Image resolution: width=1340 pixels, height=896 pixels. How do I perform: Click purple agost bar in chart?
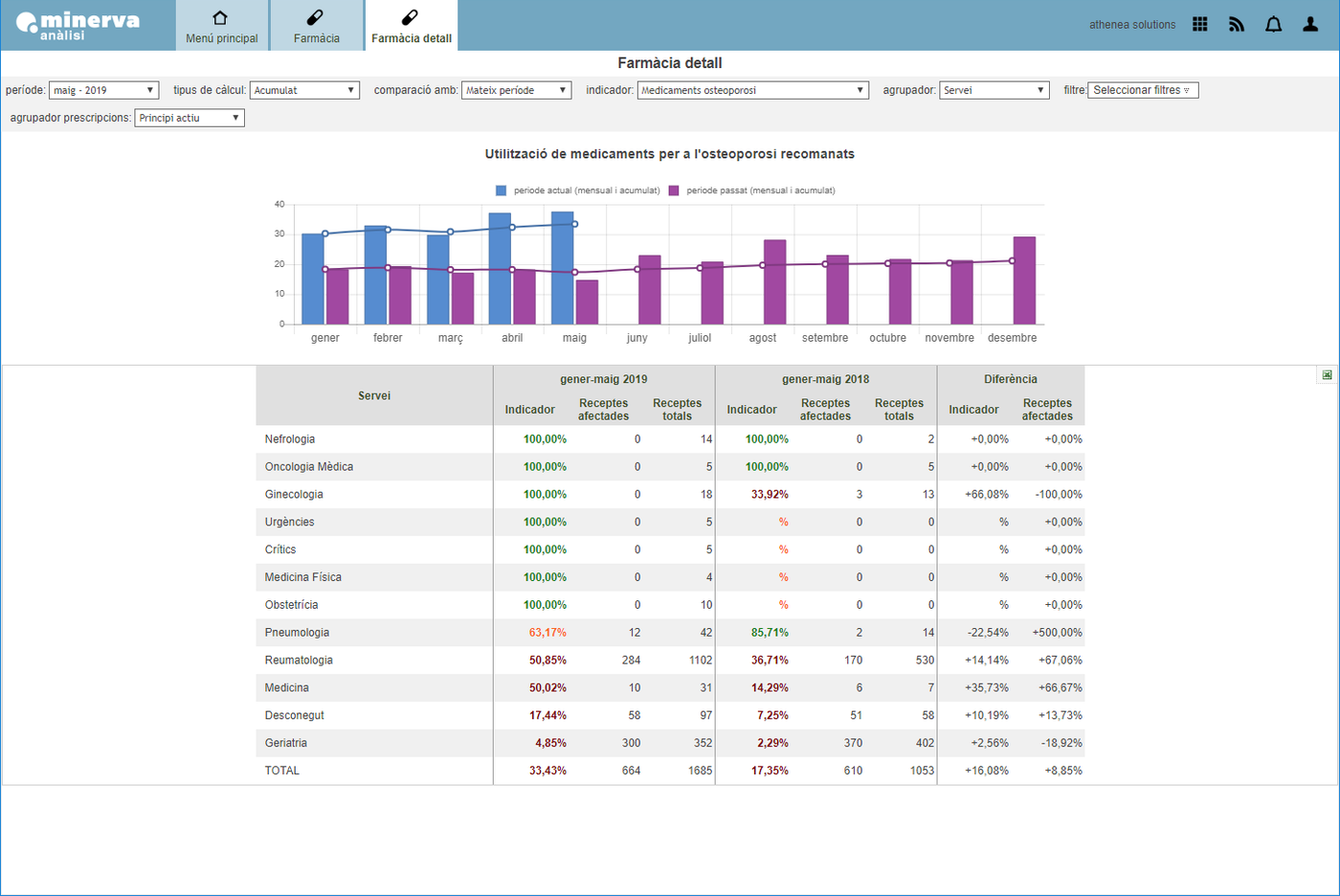point(775,282)
